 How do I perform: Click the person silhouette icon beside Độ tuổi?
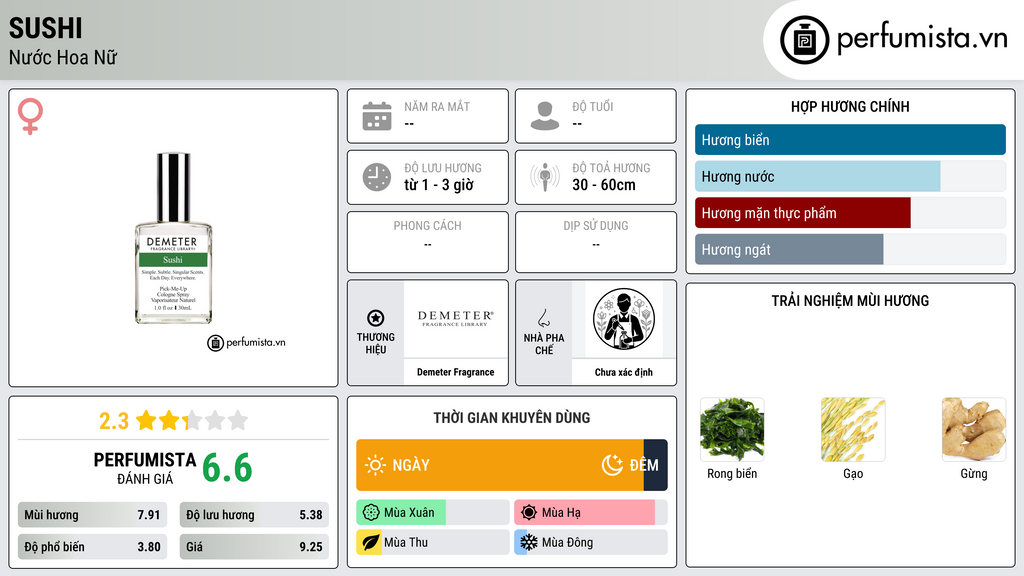click(545, 116)
